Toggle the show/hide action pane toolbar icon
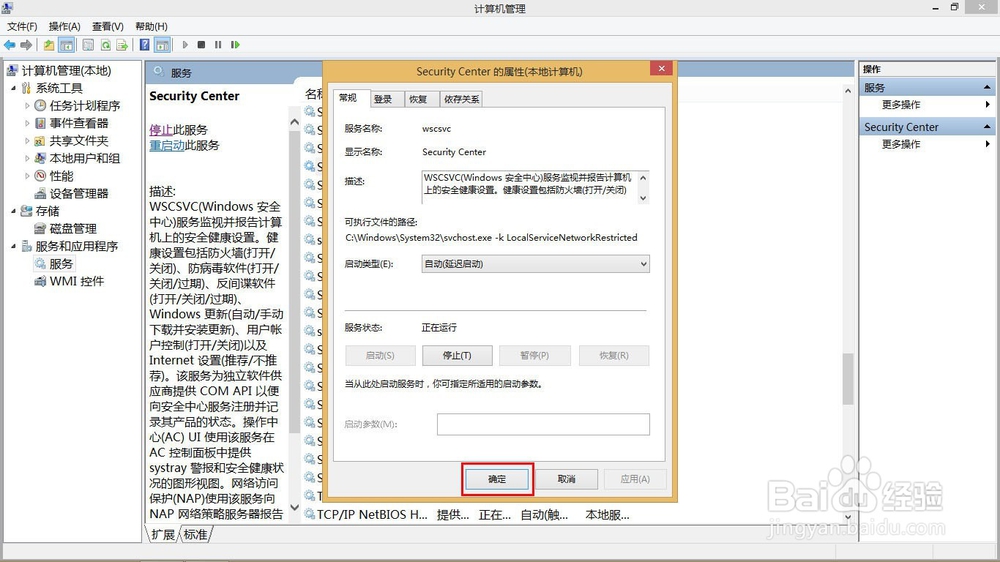This screenshot has height=562, width=1000. tap(162, 45)
